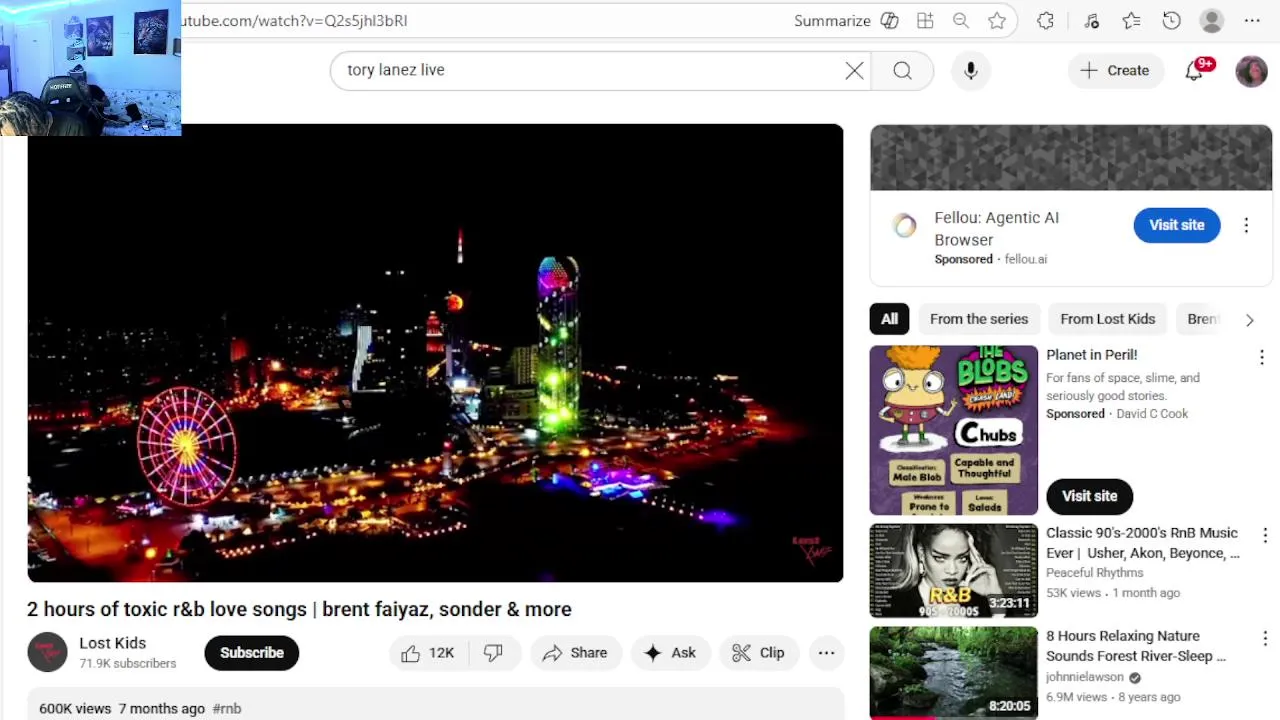
Task: Select the From Lost Kids chip
Action: (1108, 319)
